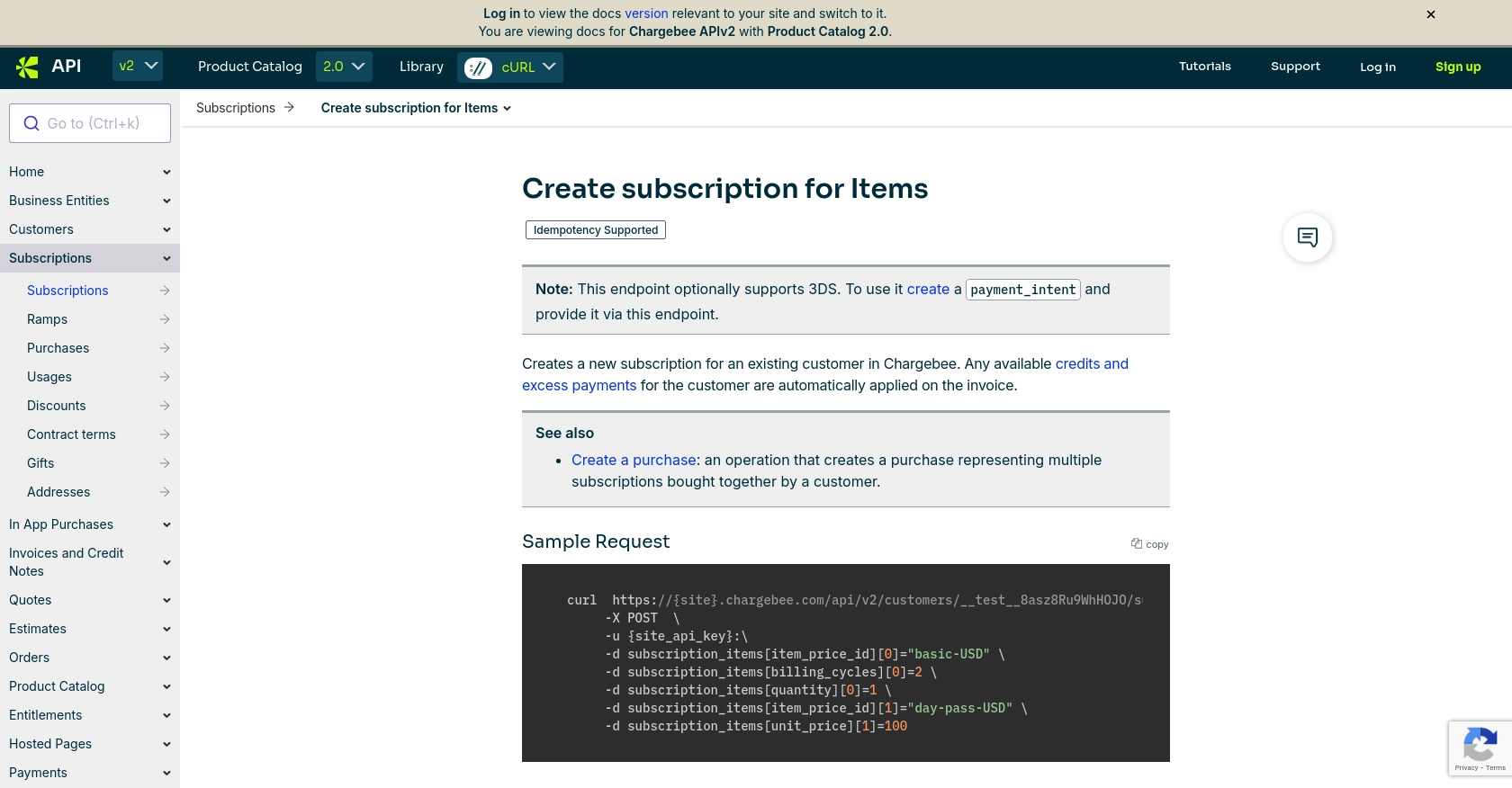Click Log in in the top nav

pyautogui.click(x=1378, y=67)
